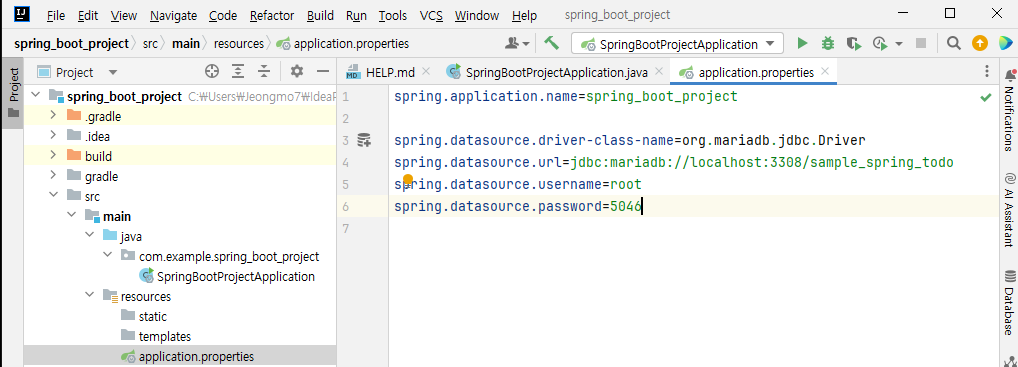Open the File menu
Image resolution: width=1018 pixels, height=367 pixels.
[56, 15]
